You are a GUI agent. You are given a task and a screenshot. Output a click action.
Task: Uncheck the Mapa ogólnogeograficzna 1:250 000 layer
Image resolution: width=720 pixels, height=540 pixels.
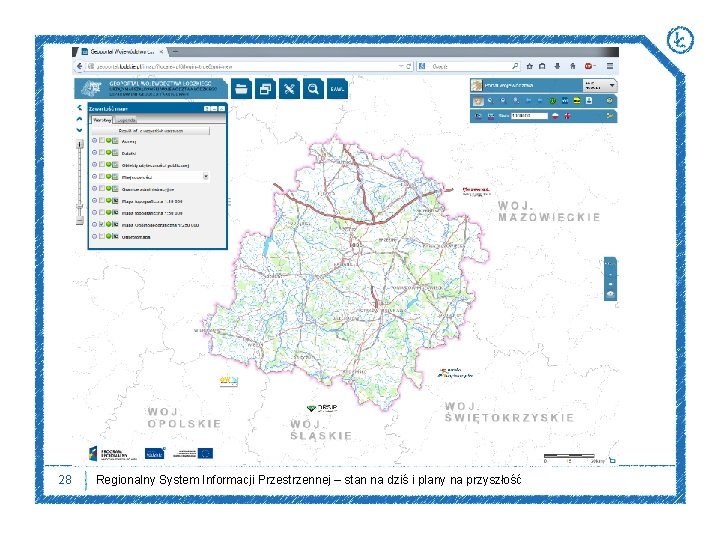[101, 225]
